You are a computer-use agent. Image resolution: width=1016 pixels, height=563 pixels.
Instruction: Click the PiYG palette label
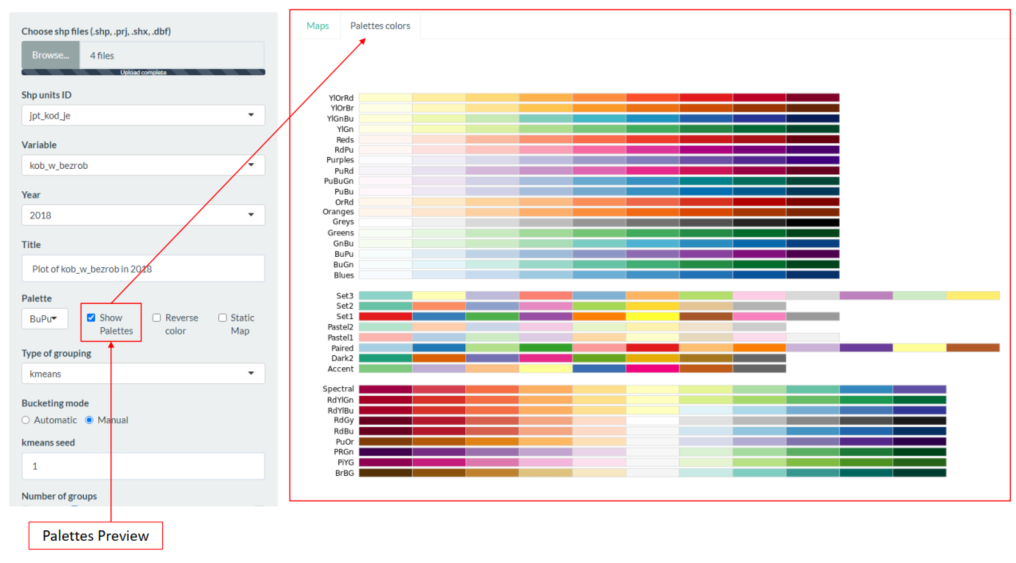click(346, 463)
